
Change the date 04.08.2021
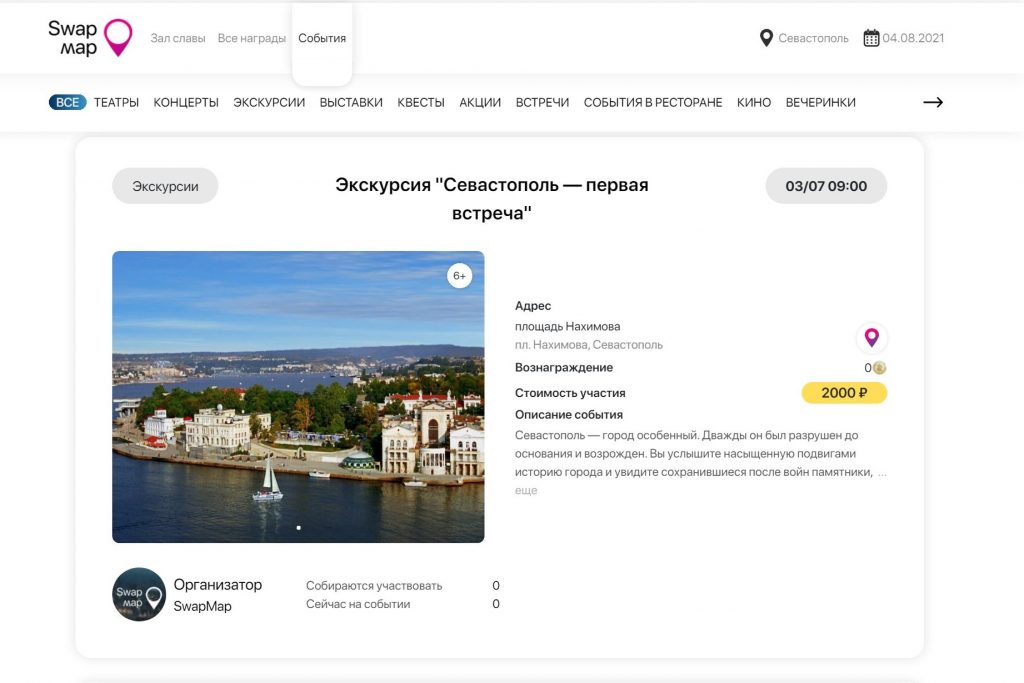click(913, 38)
